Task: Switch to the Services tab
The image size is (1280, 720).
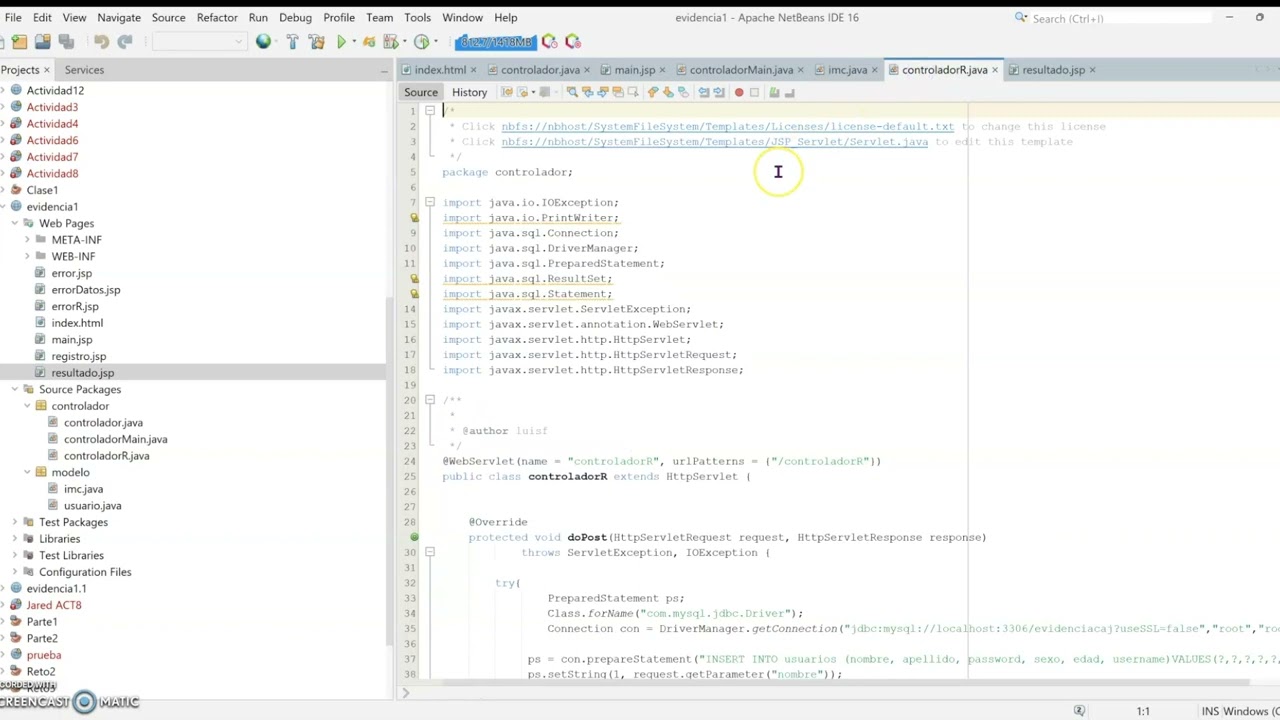Action: tap(84, 70)
